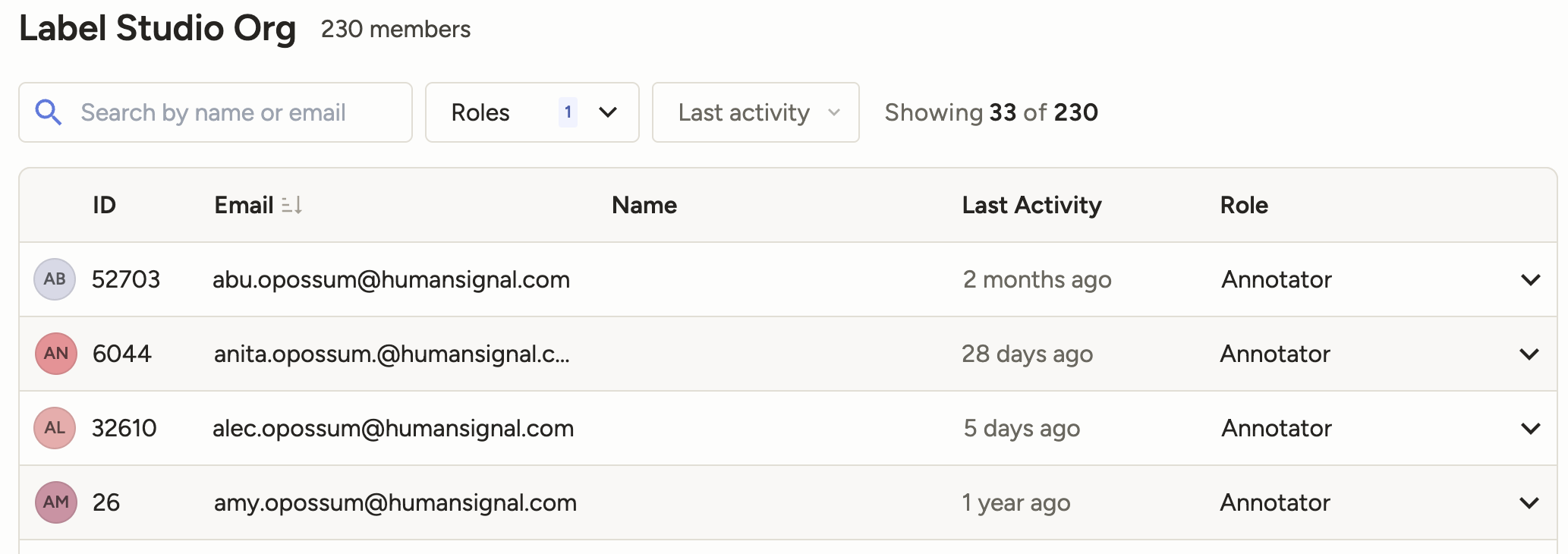Click the search magnifier icon
The height and width of the screenshot is (554, 1568).
tap(49, 112)
